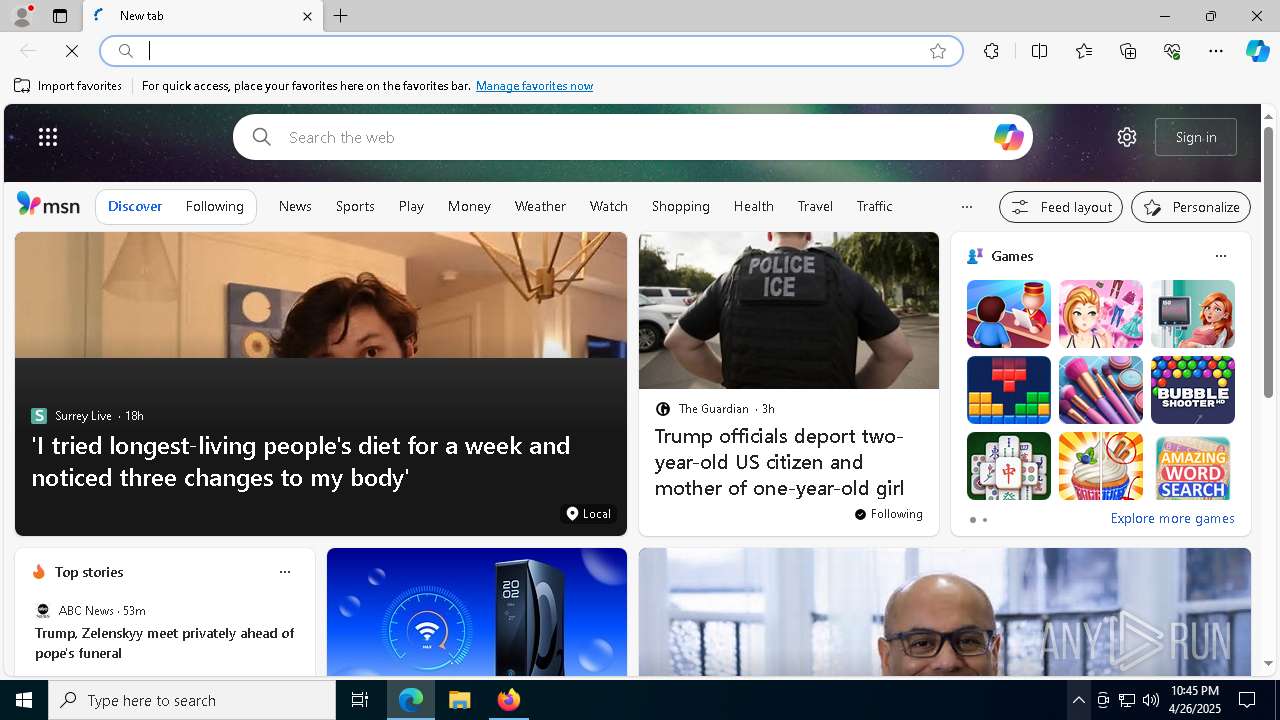This screenshot has height=720, width=1280.
Task: Open Task View on taskbar
Action: click(x=360, y=700)
